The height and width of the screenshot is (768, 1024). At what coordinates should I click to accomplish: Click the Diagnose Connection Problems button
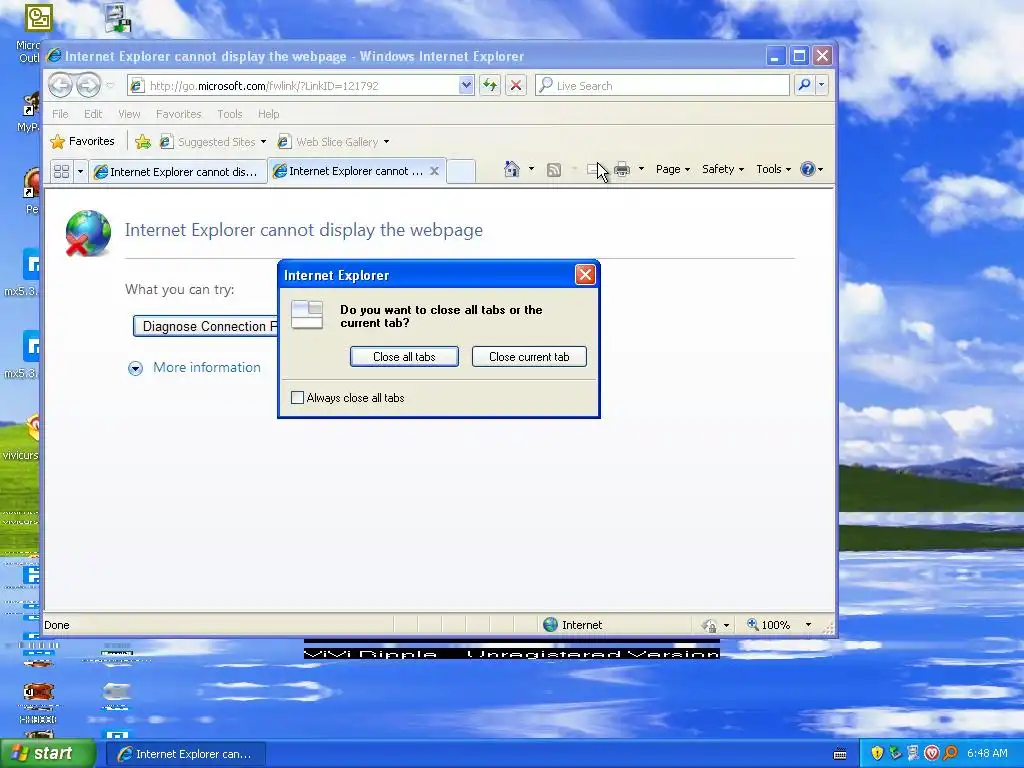(206, 326)
